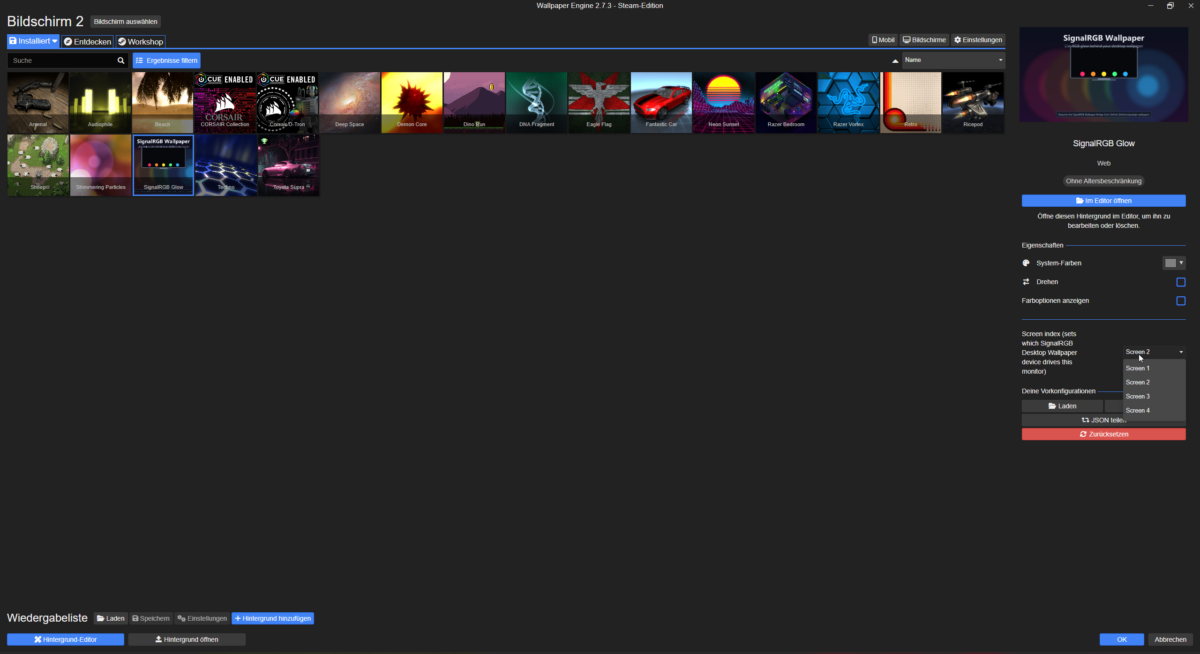Enable the Drehen checkbox

pos(1181,282)
